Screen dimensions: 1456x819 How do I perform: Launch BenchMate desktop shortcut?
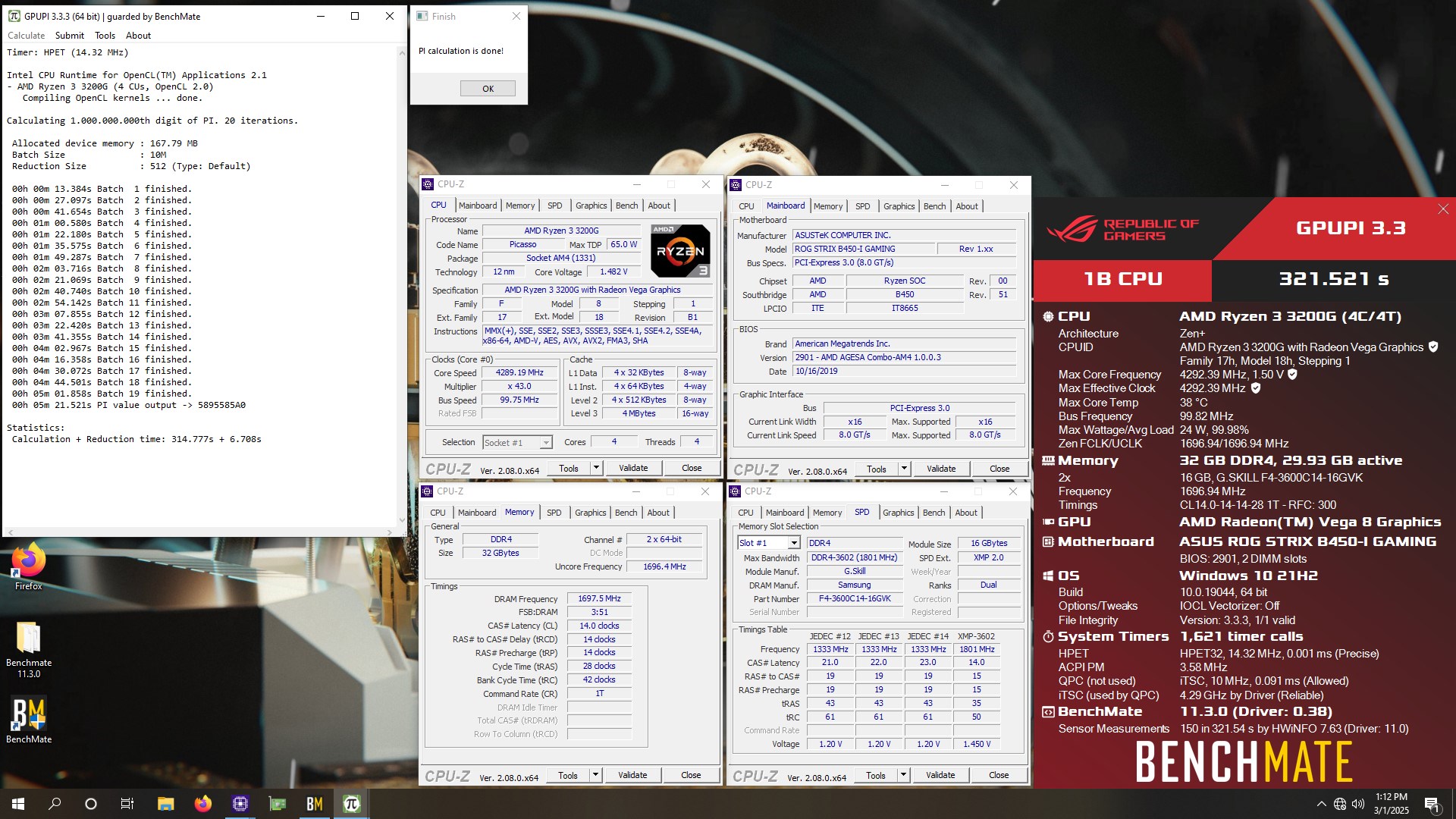tap(29, 720)
